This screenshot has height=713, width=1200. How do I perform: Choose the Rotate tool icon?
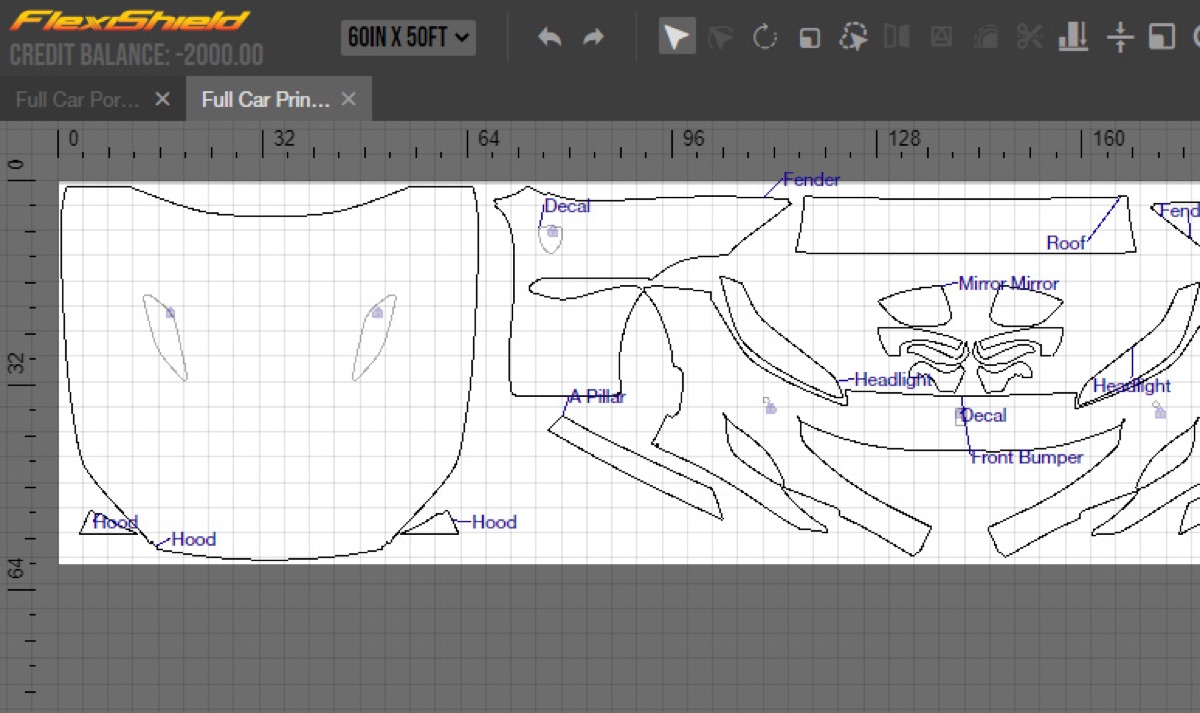(x=765, y=38)
